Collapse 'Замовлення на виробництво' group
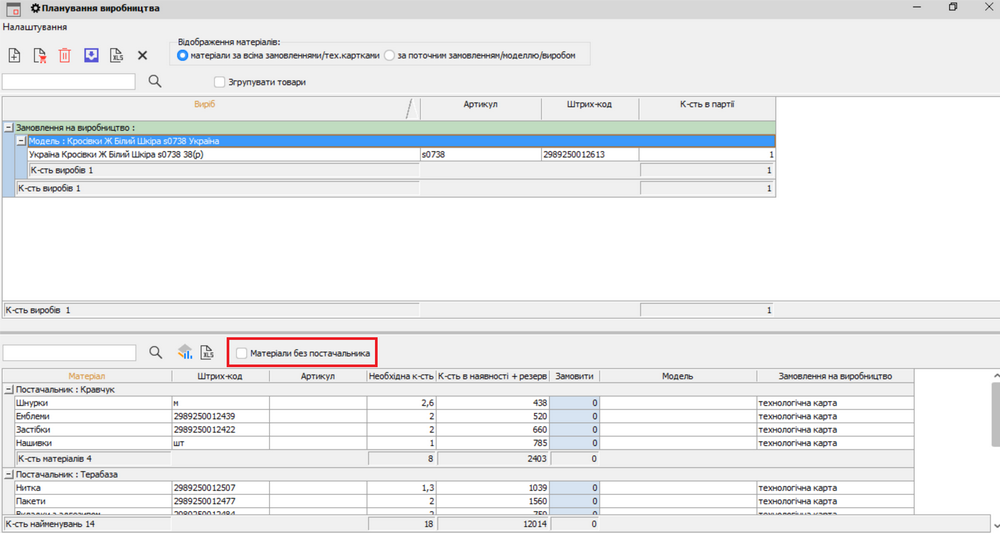 (9, 128)
